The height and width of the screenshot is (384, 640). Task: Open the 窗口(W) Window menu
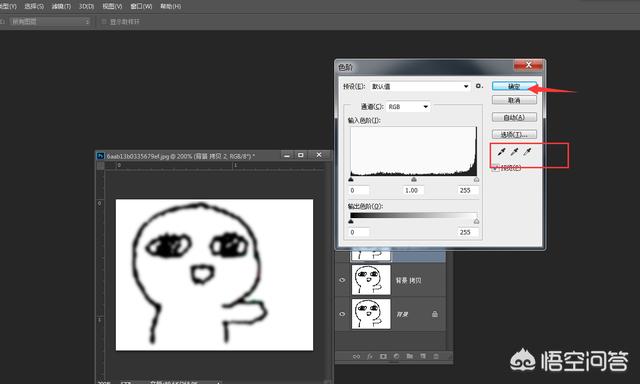pyautogui.click(x=141, y=7)
